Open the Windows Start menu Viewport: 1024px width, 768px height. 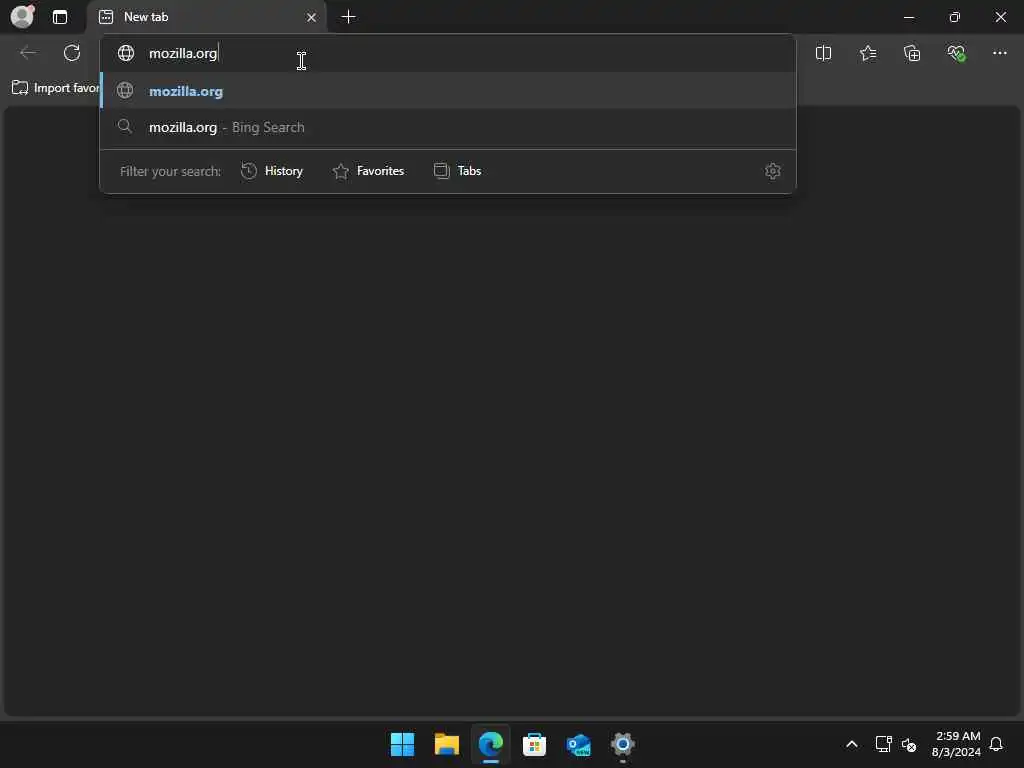(402, 744)
